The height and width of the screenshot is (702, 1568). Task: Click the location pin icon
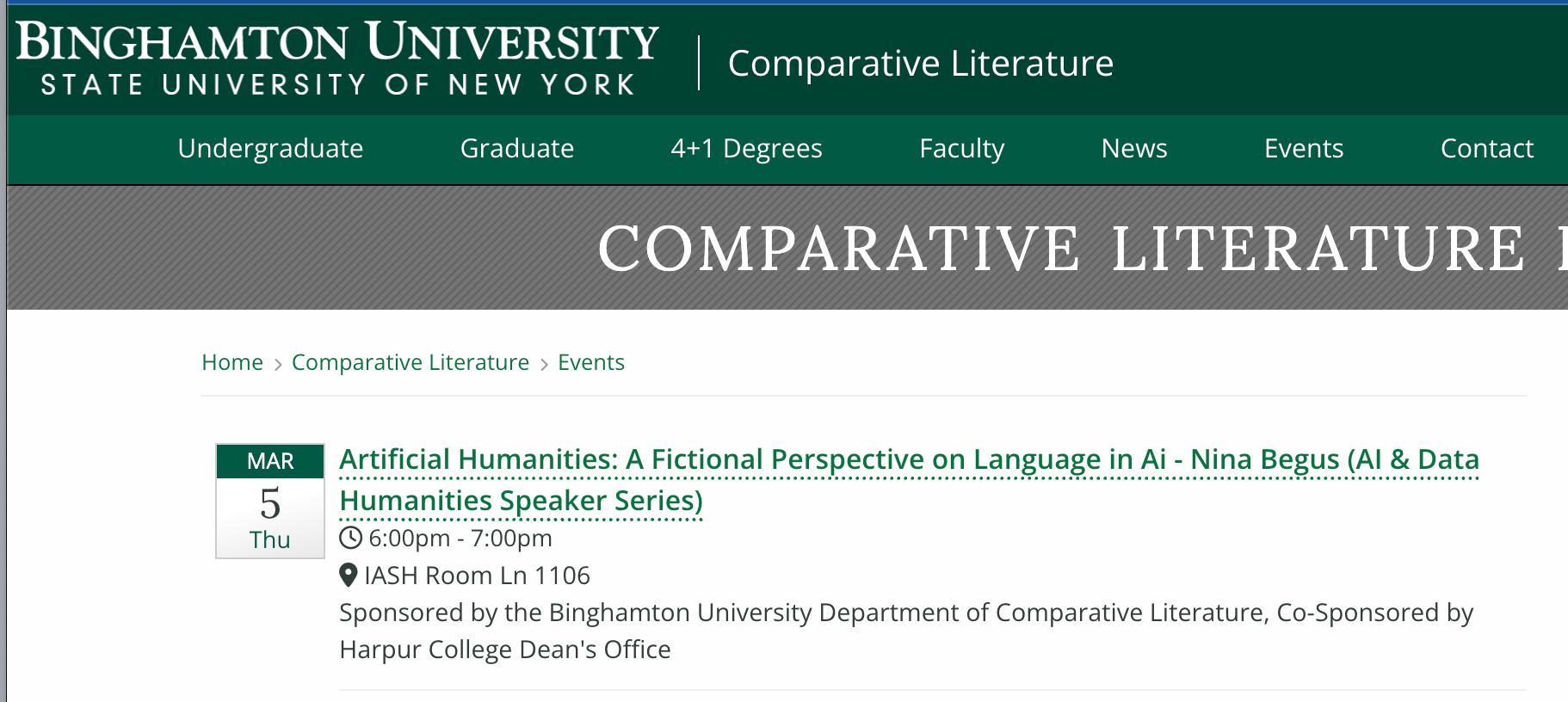349,575
